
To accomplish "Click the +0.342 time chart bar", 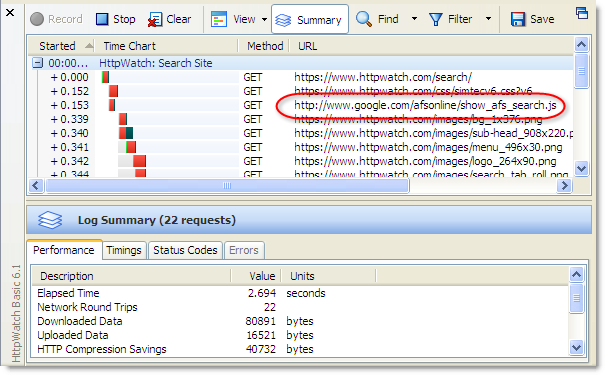I will click(x=139, y=161).
